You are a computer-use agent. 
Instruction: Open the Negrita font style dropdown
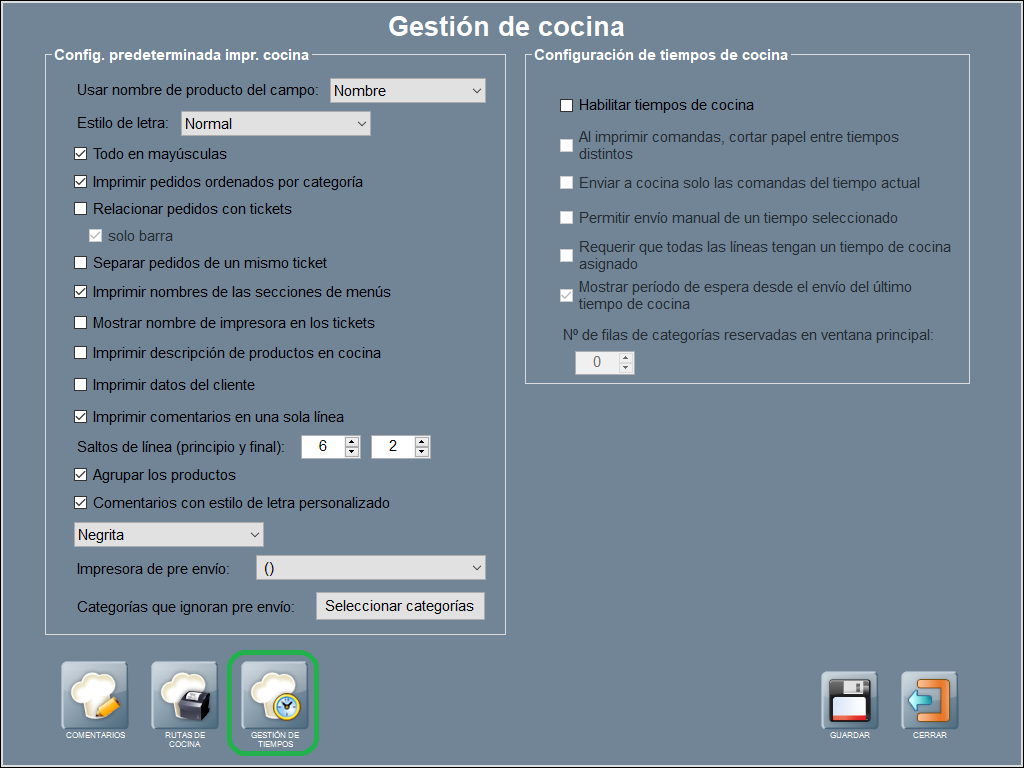[x=168, y=535]
